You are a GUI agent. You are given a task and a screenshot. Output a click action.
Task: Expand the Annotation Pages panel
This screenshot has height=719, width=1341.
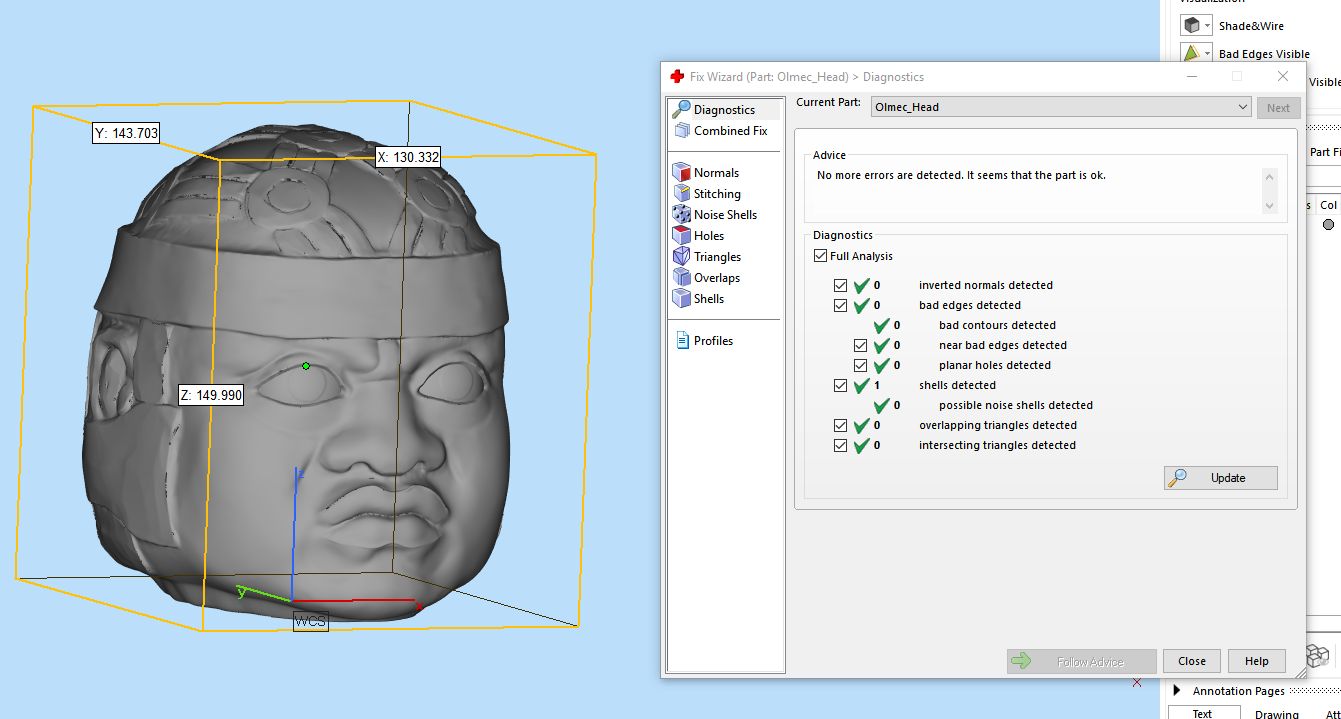[x=1177, y=691]
